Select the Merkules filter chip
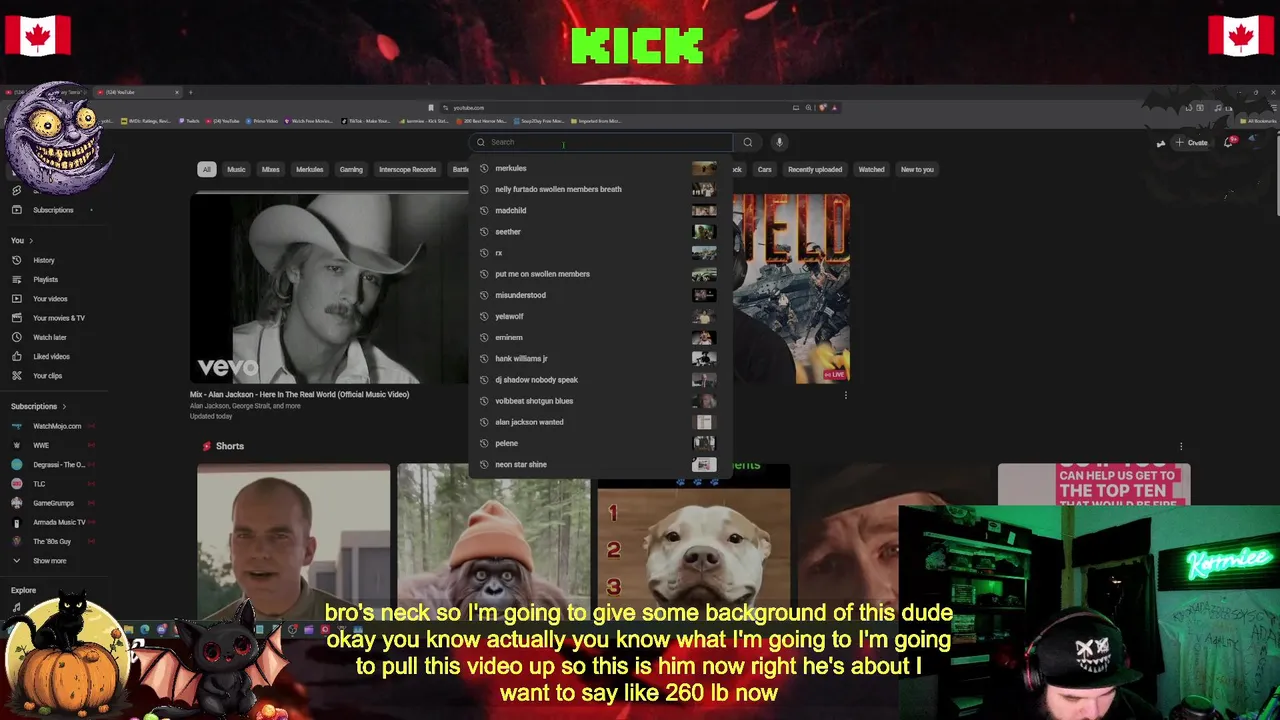Viewport: 1280px width, 720px height. [309, 169]
